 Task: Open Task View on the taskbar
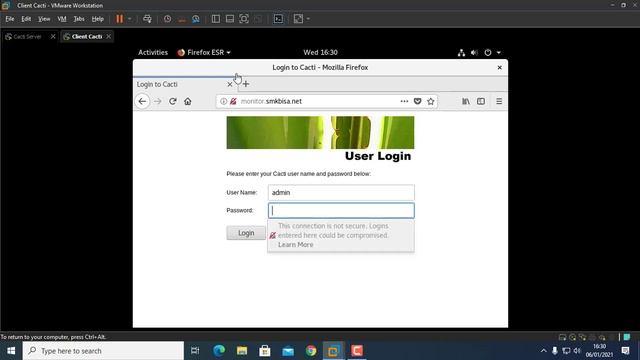click(x=195, y=351)
